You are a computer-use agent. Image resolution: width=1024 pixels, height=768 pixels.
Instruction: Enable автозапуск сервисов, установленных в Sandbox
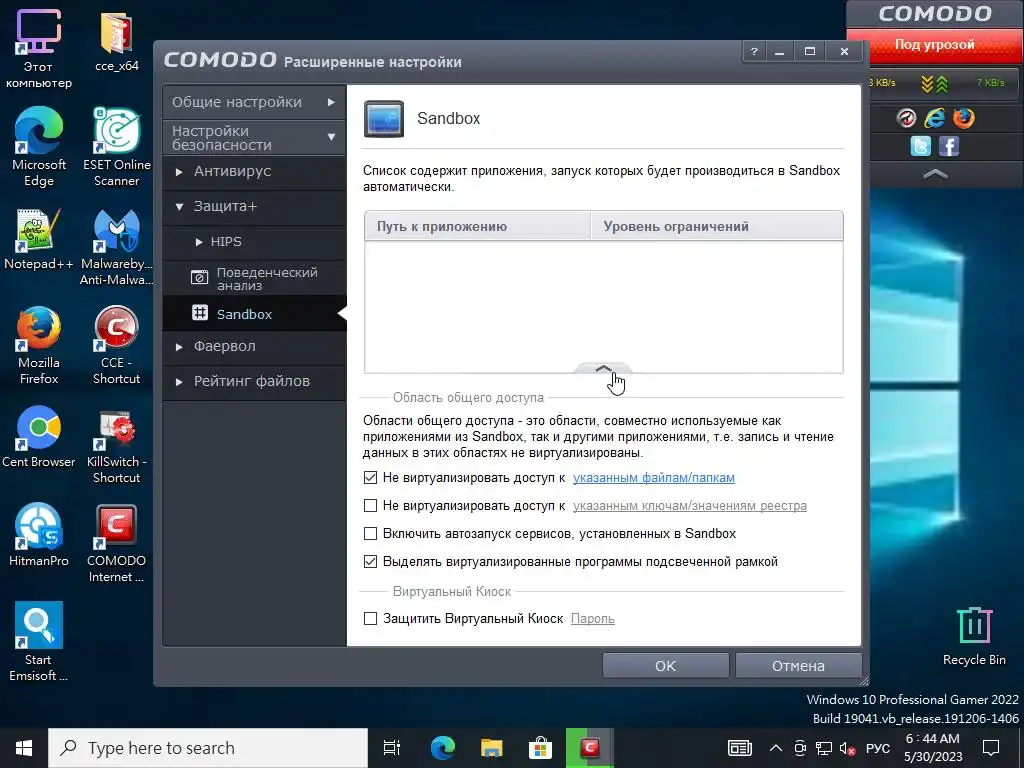coord(370,534)
